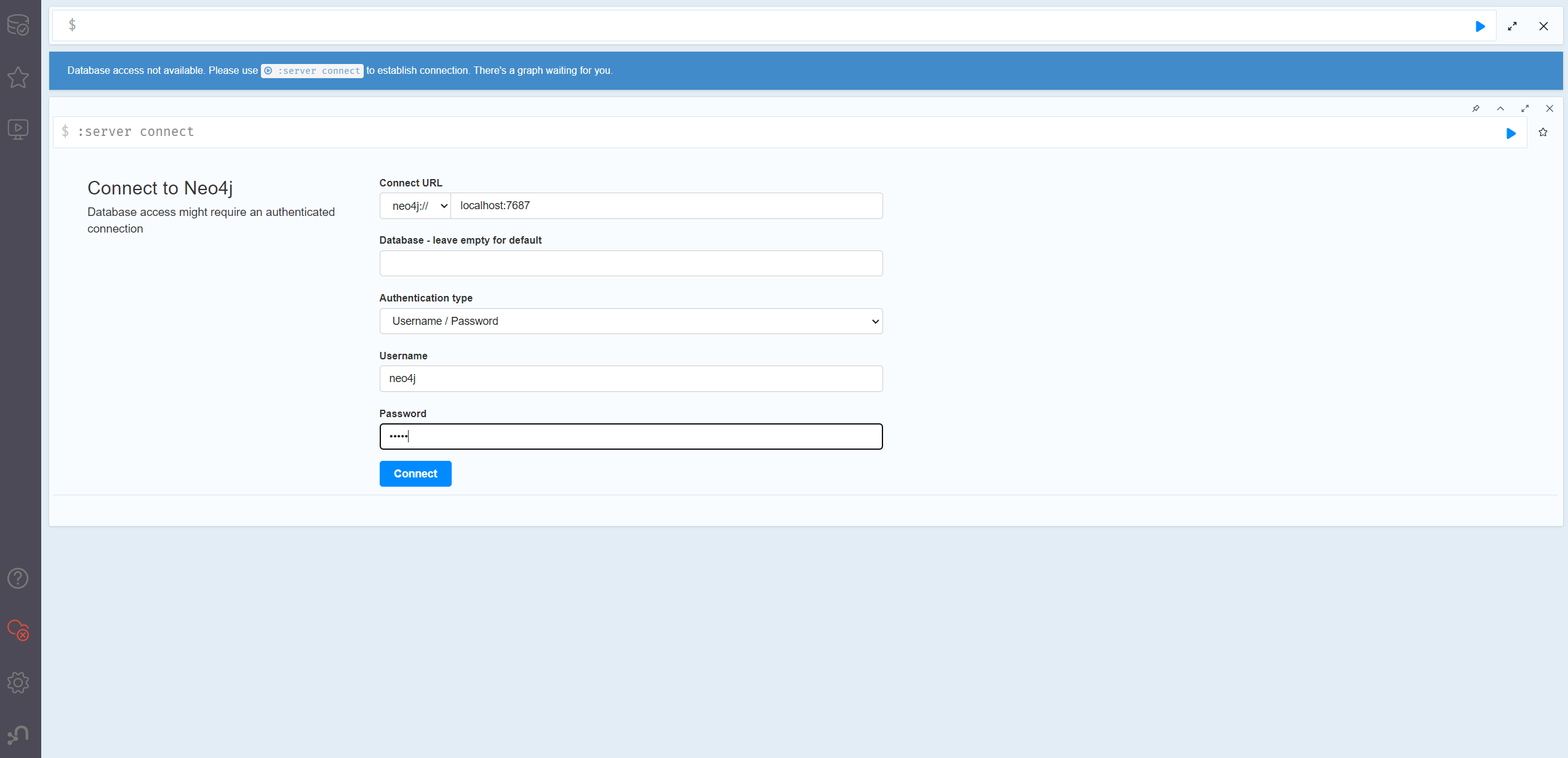The height and width of the screenshot is (758, 1568).
Task: Click the Authentication type label
Action: tap(426, 298)
